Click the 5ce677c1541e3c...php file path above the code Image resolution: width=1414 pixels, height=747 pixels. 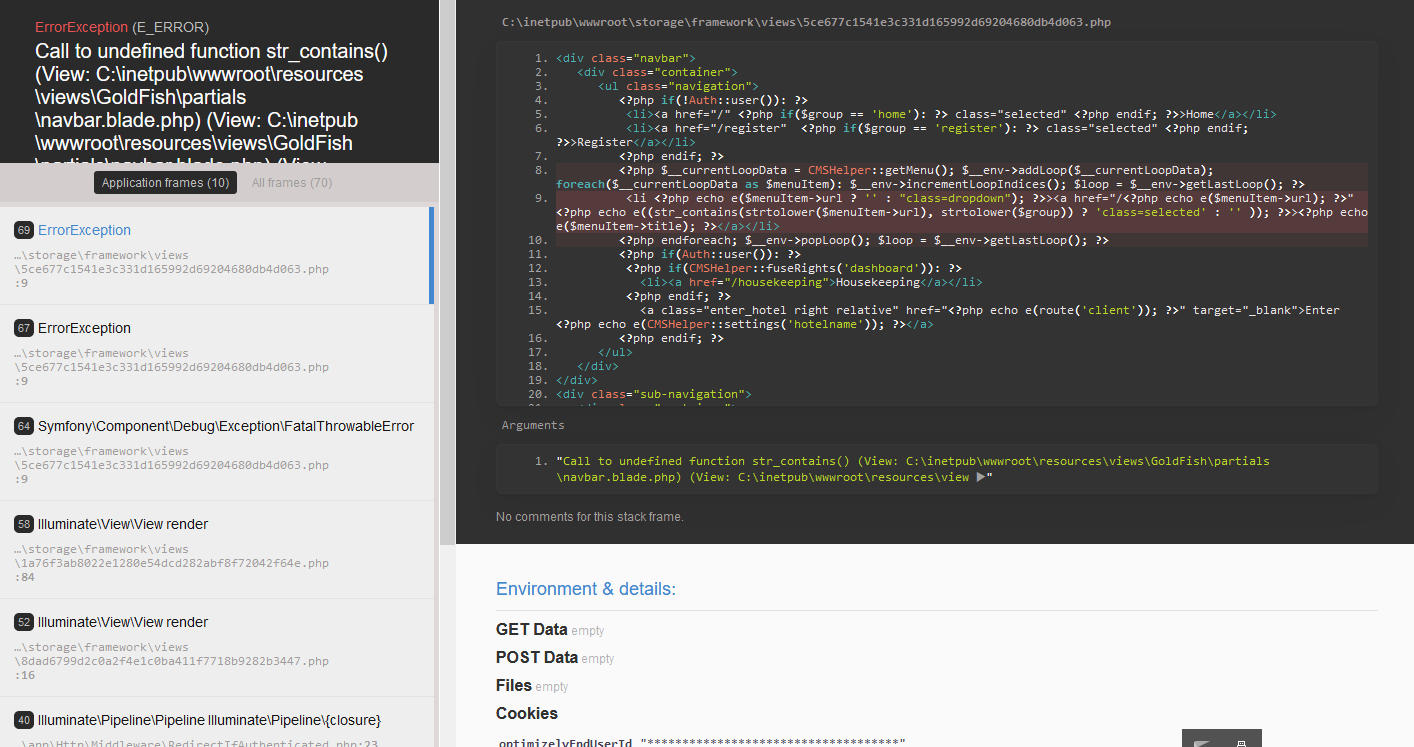click(806, 22)
